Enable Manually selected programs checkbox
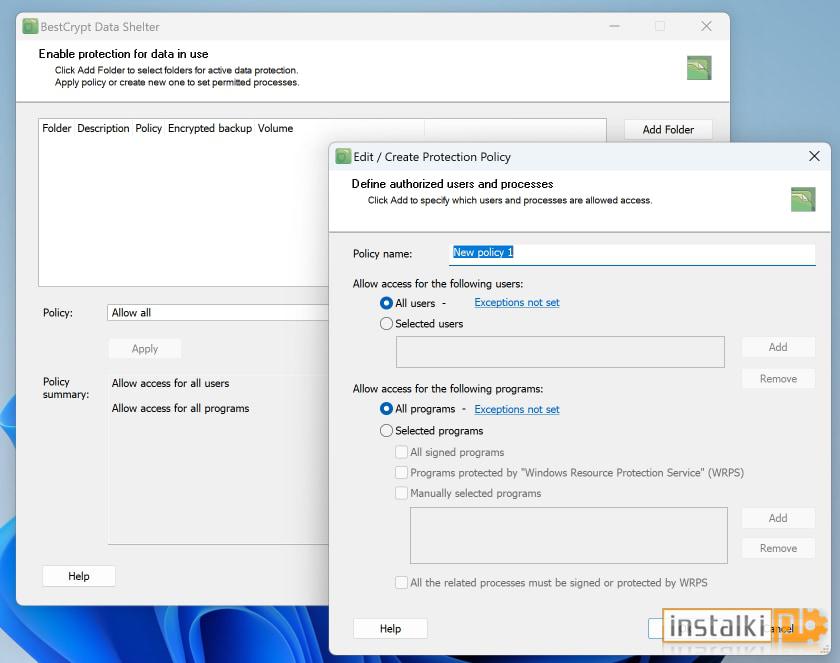The width and height of the screenshot is (840, 663). [401, 493]
